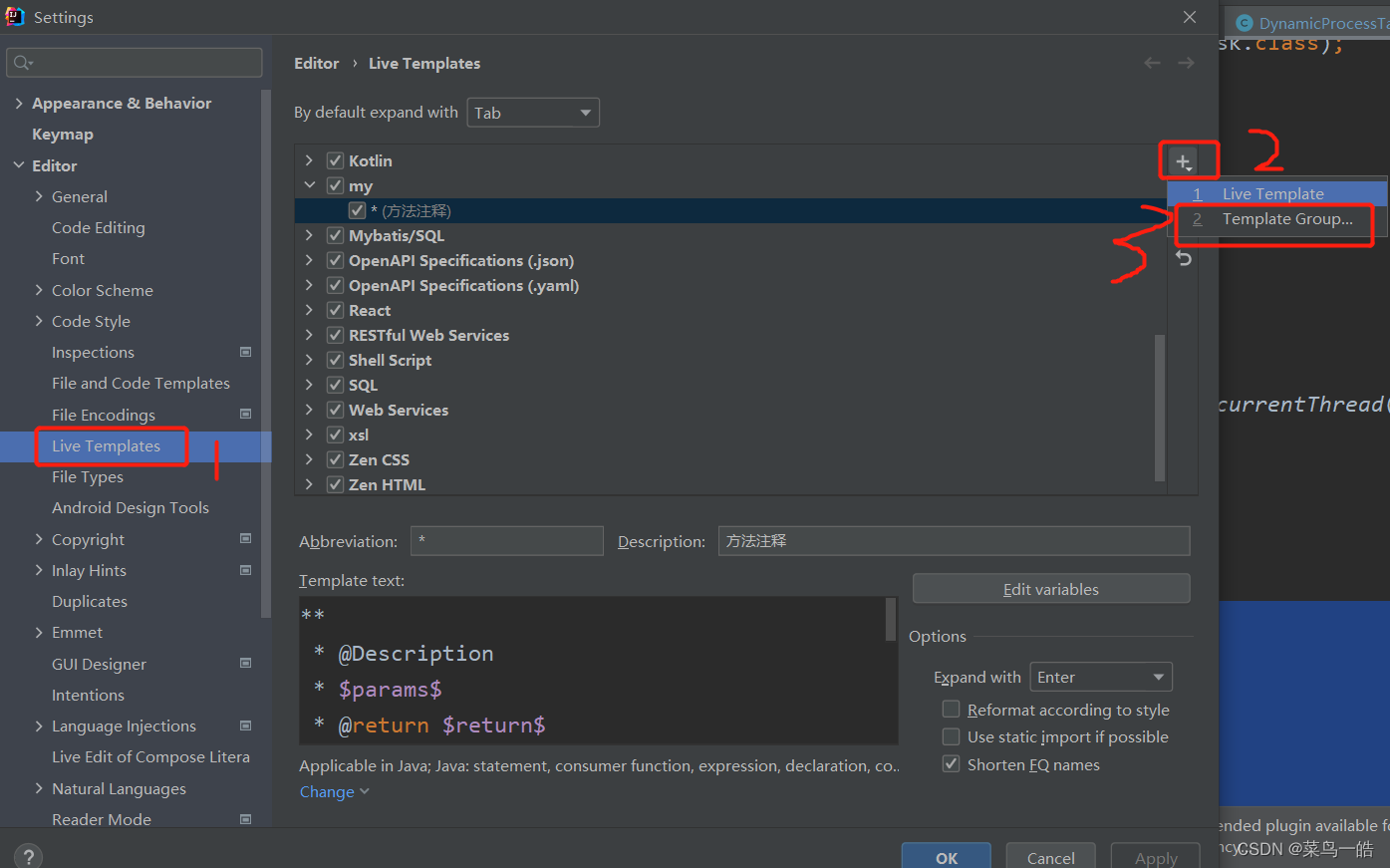This screenshot has width=1390, height=868.
Task: Open help via the question mark button
Action: pos(28,856)
